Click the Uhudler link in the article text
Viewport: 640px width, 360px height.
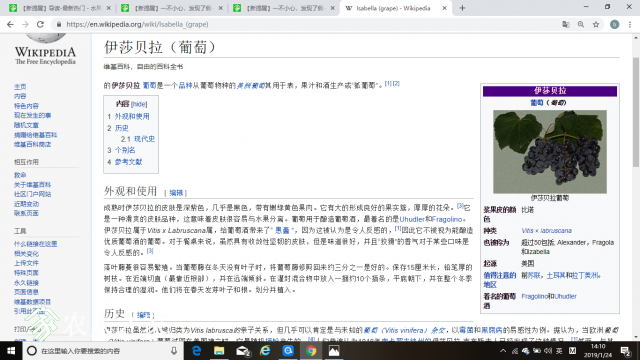(412, 219)
